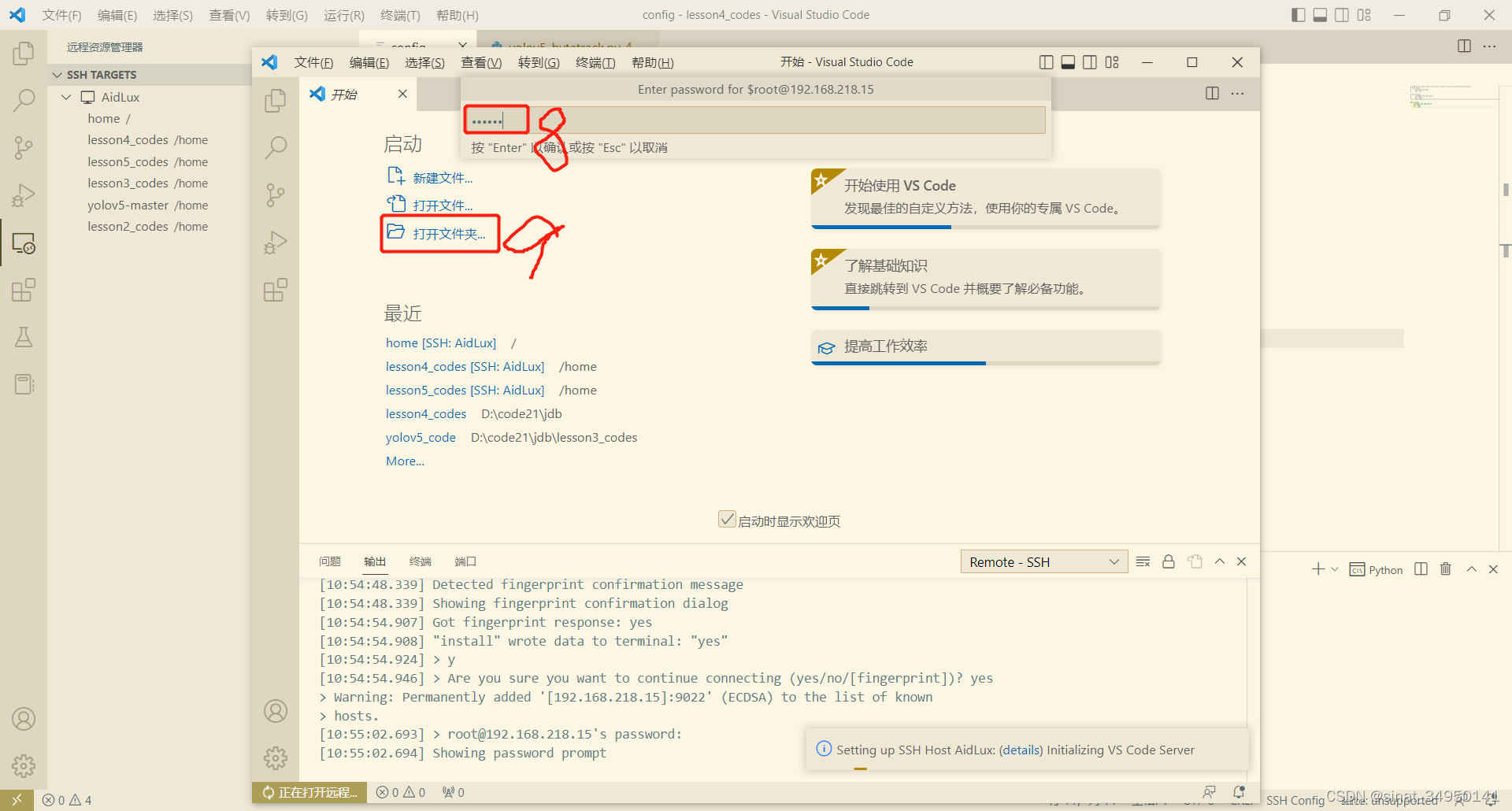Expand 开始使用 VS Code walkthrough
This screenshot has width=1512, height=811.
point(986,197)
